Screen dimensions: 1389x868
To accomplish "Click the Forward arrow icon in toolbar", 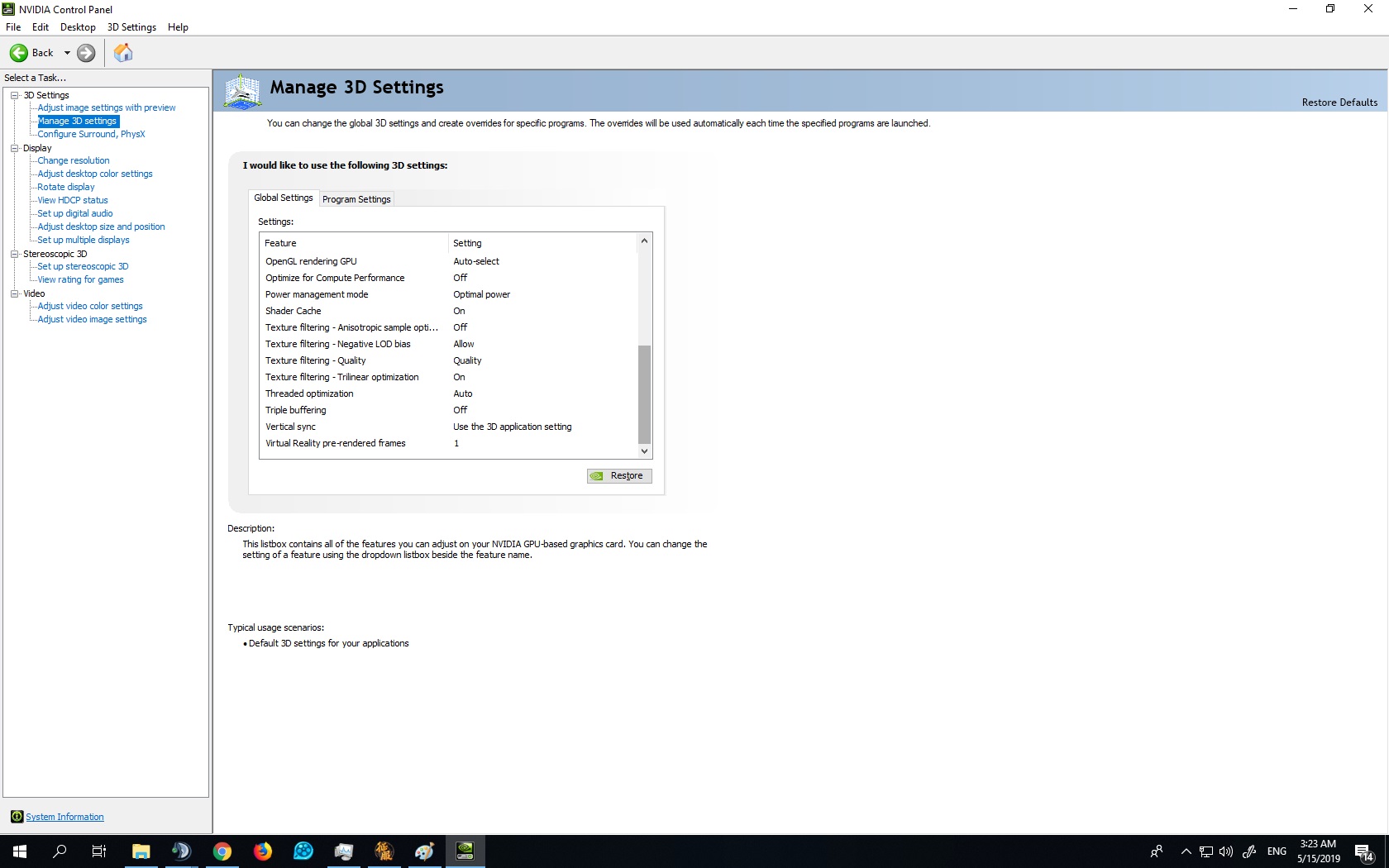I will point(86,53).
